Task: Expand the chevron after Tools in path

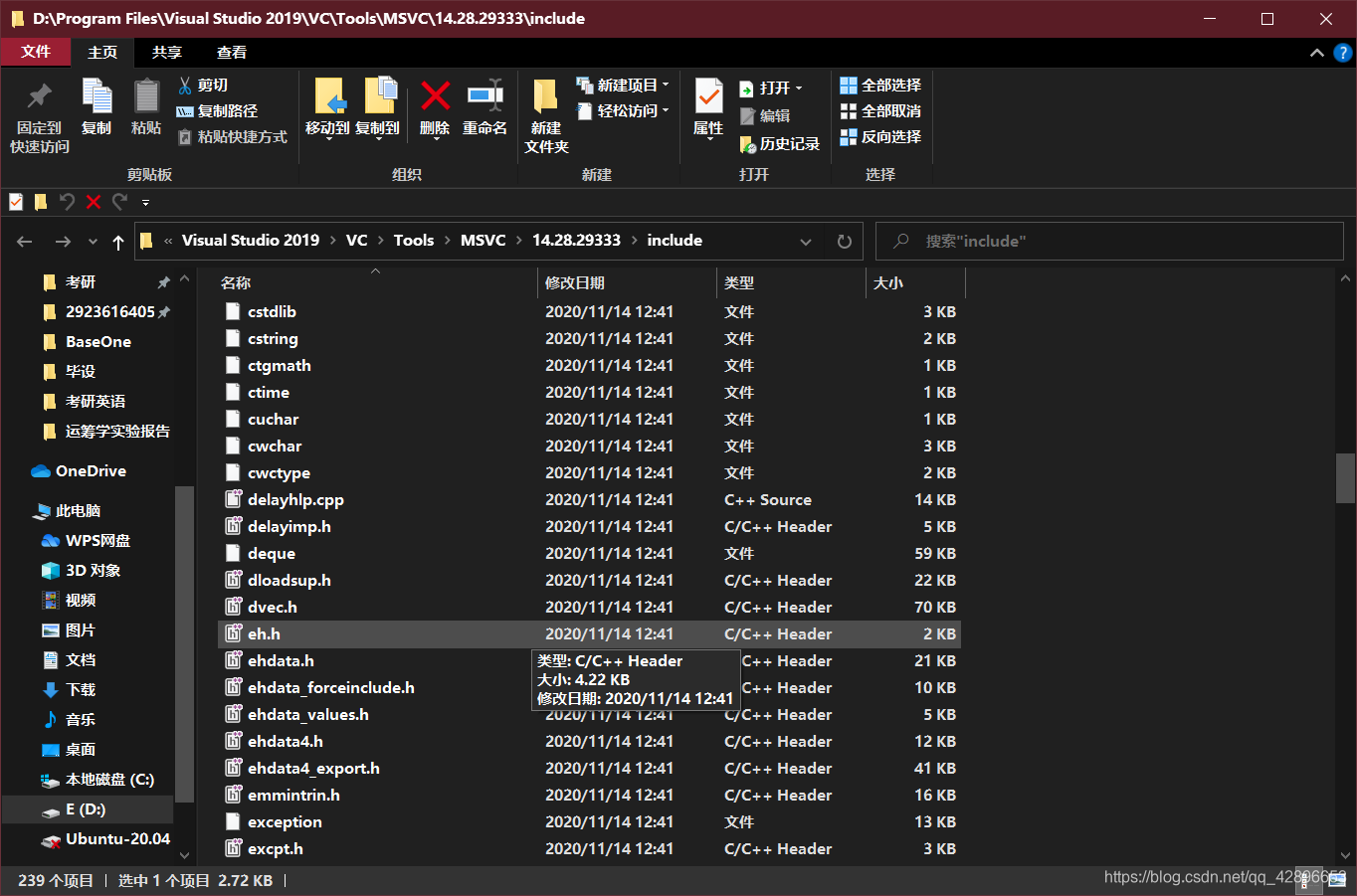Action: (x=448, y=241)
